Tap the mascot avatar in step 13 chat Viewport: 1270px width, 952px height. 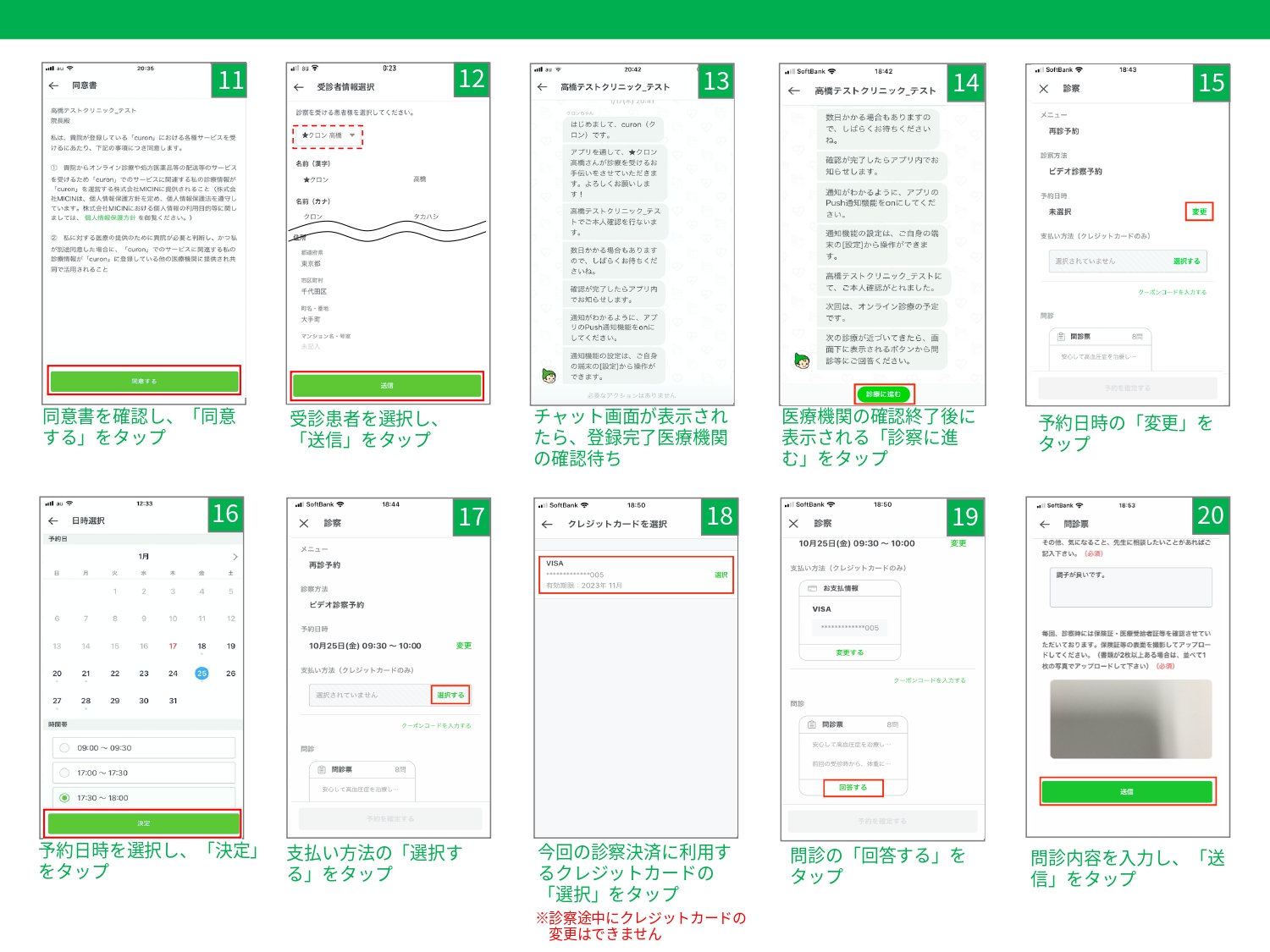549,375
